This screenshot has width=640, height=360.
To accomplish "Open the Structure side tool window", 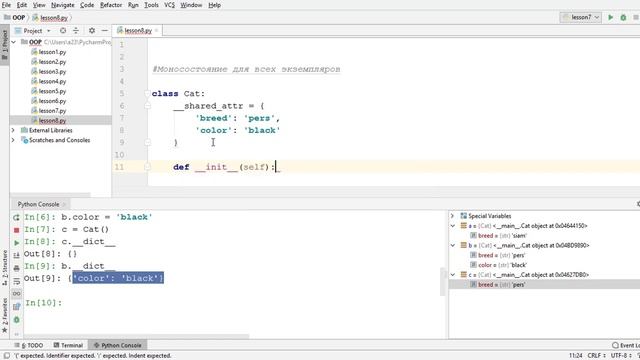I will pos(4,267).
